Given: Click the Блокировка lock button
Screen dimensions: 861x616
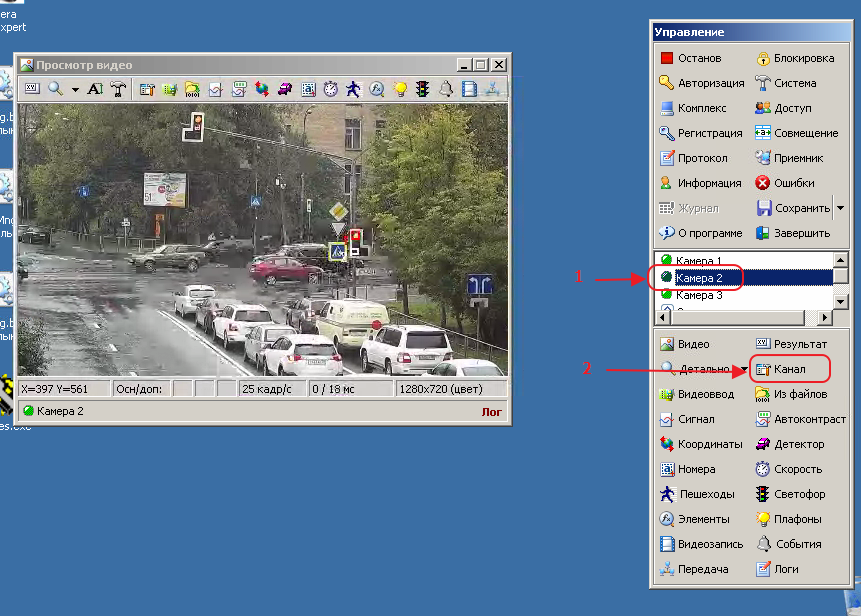Looking at the screenshot, I should click(x=794, y=58).
